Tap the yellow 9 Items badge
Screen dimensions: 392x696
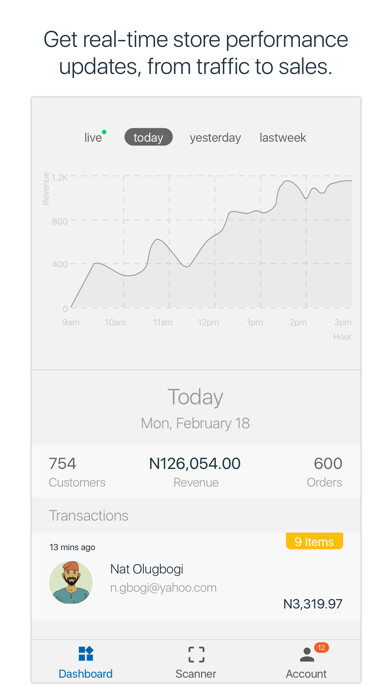point(314,542)
